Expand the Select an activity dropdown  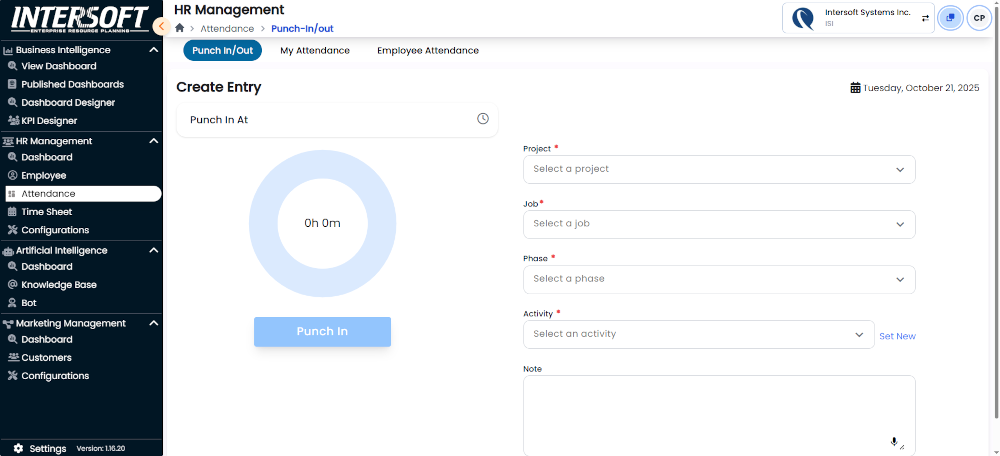click(x=699, y=334)
